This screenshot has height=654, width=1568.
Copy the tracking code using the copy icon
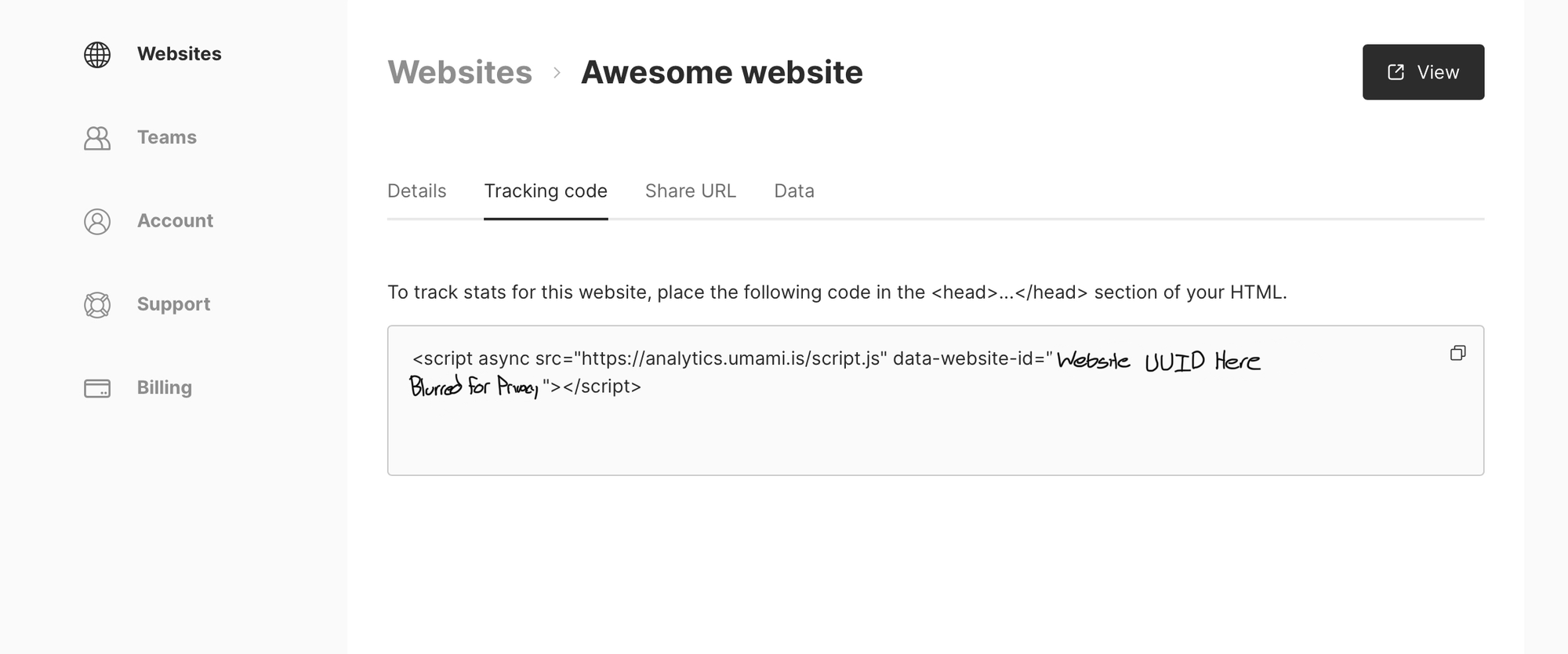(x=1459, y=353)
